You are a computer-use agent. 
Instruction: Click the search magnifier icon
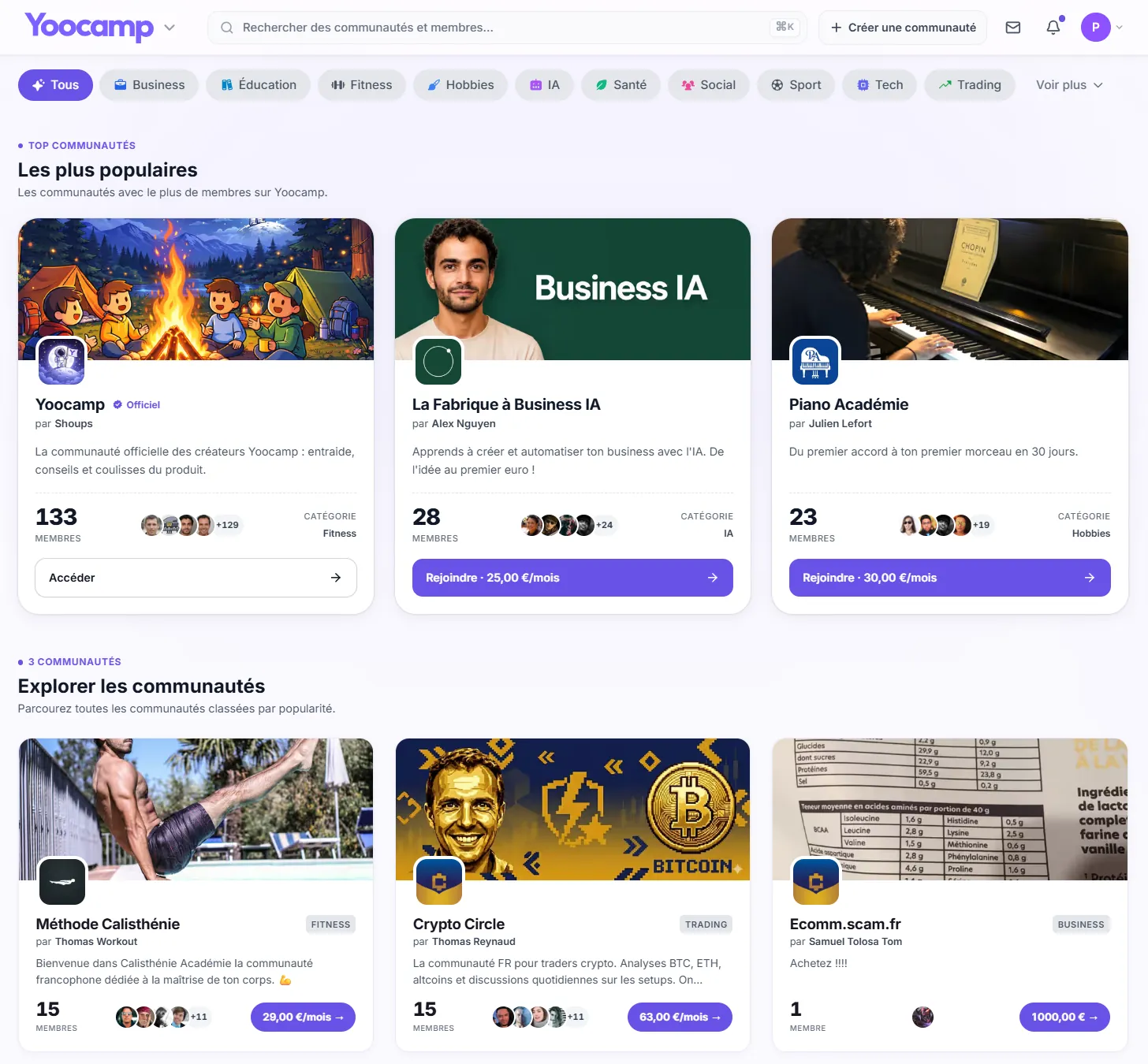coord(226,28)
